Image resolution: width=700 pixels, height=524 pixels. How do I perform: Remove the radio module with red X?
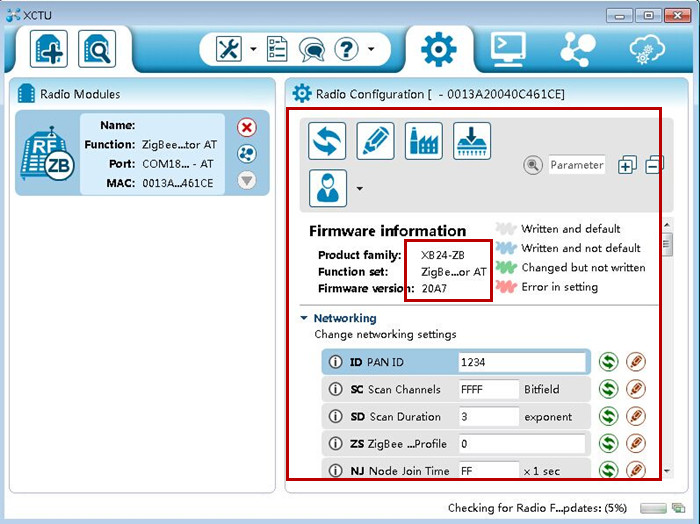[x=246, y=128]
